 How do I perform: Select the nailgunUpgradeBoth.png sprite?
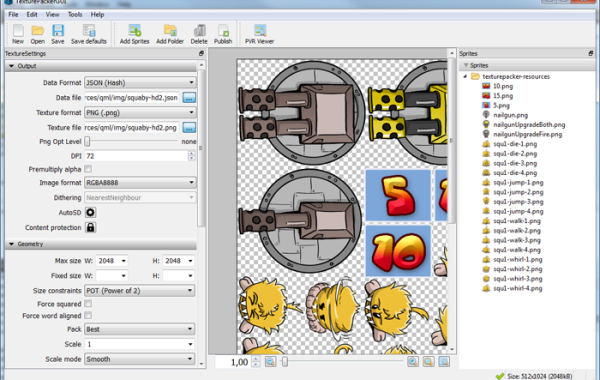529,124
